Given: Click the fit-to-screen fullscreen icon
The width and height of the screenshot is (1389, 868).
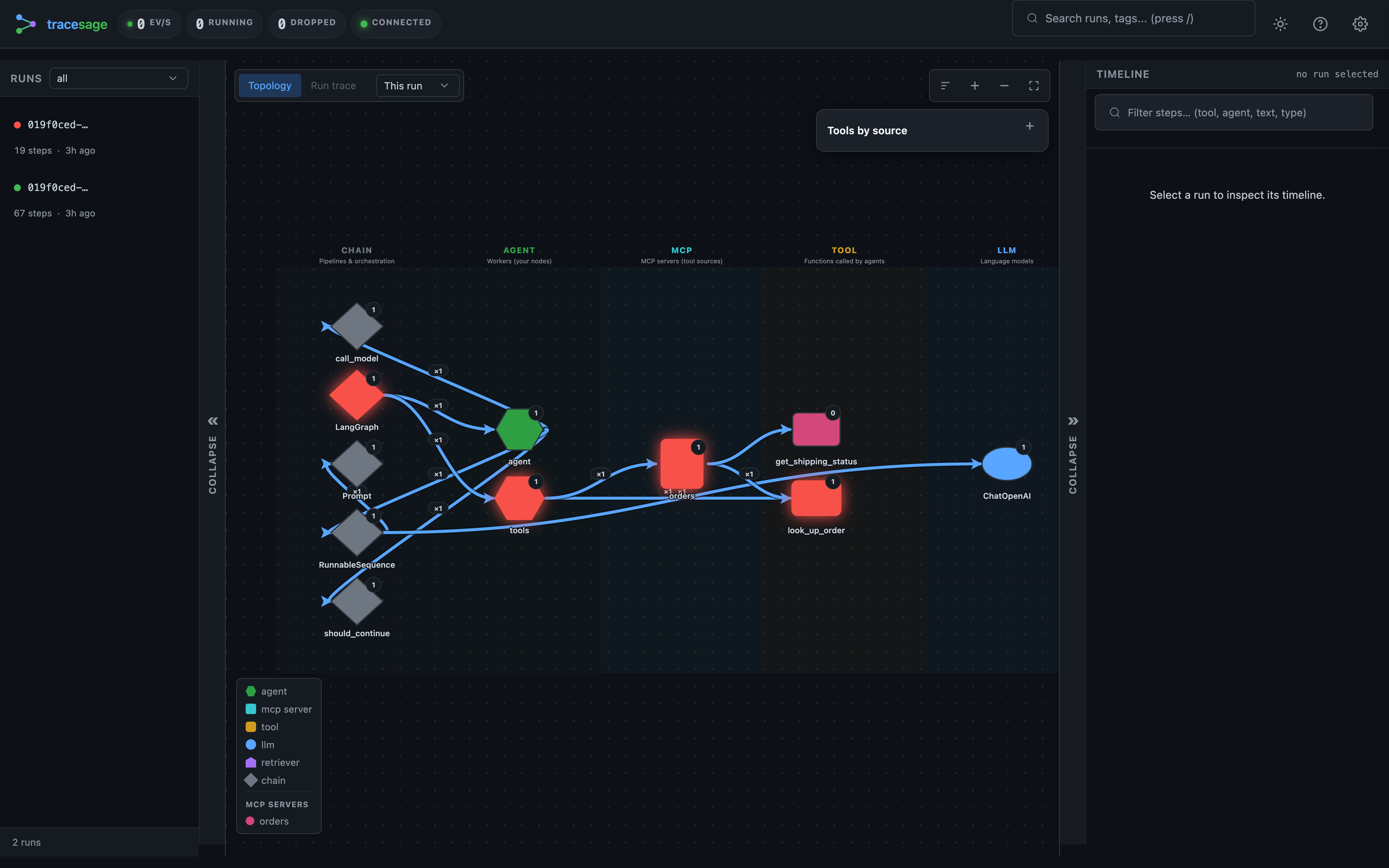Looking at the screenshot, I should (1034, 86).
